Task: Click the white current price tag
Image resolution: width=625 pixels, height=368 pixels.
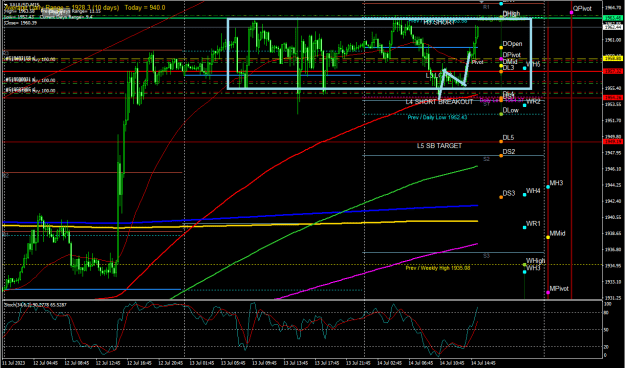Action: point(613,27)
